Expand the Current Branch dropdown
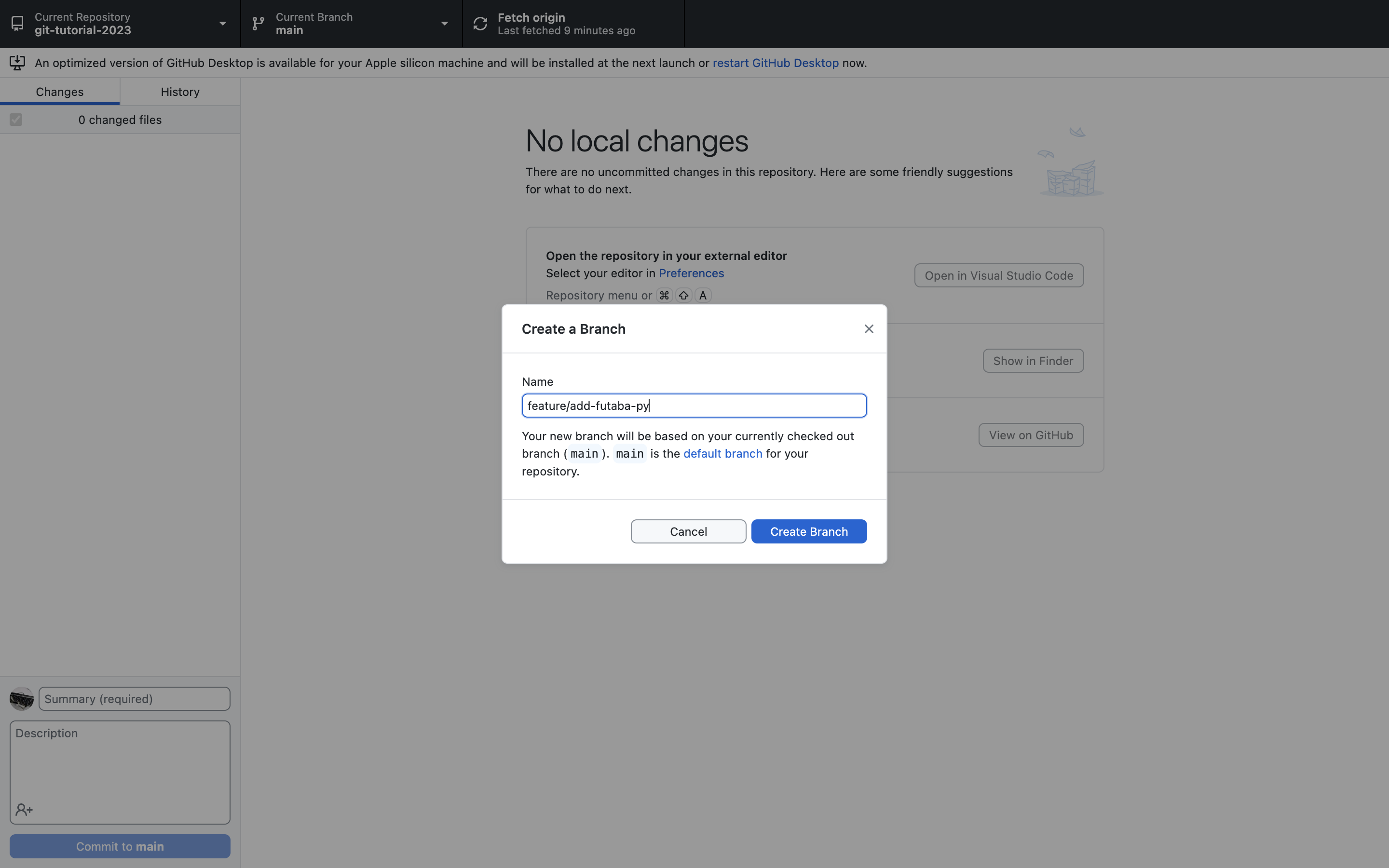1389x868 pixels. (444, 24)
